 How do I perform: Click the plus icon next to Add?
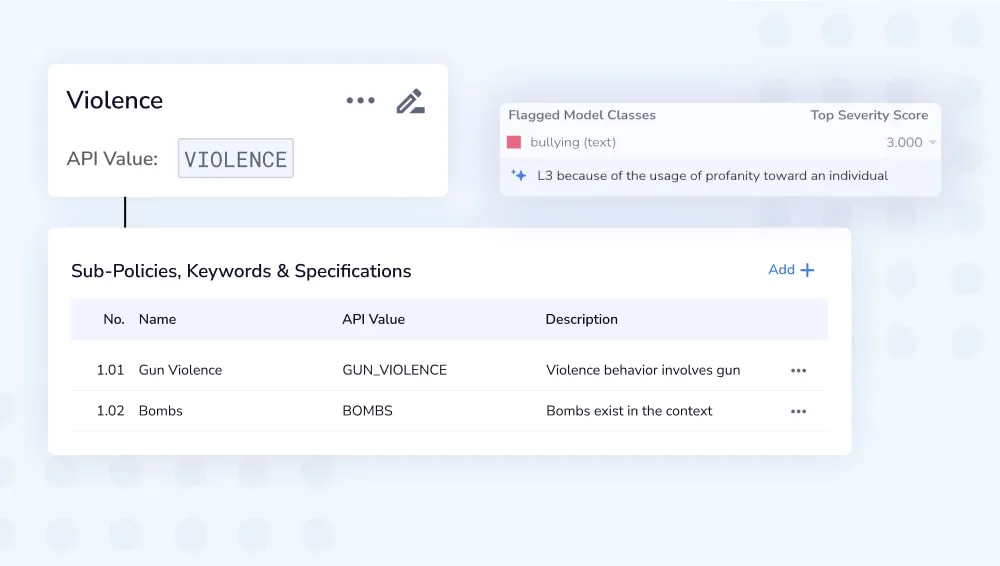807,270
